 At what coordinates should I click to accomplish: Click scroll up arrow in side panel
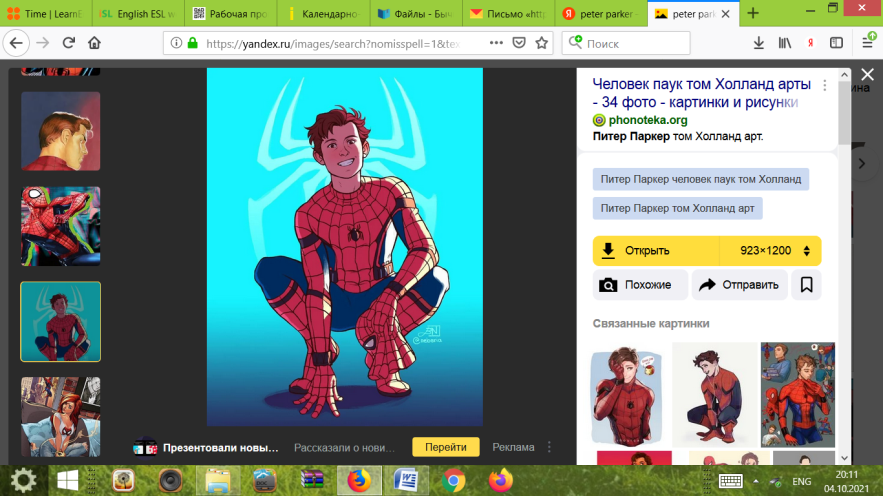[x=844, y=75]
